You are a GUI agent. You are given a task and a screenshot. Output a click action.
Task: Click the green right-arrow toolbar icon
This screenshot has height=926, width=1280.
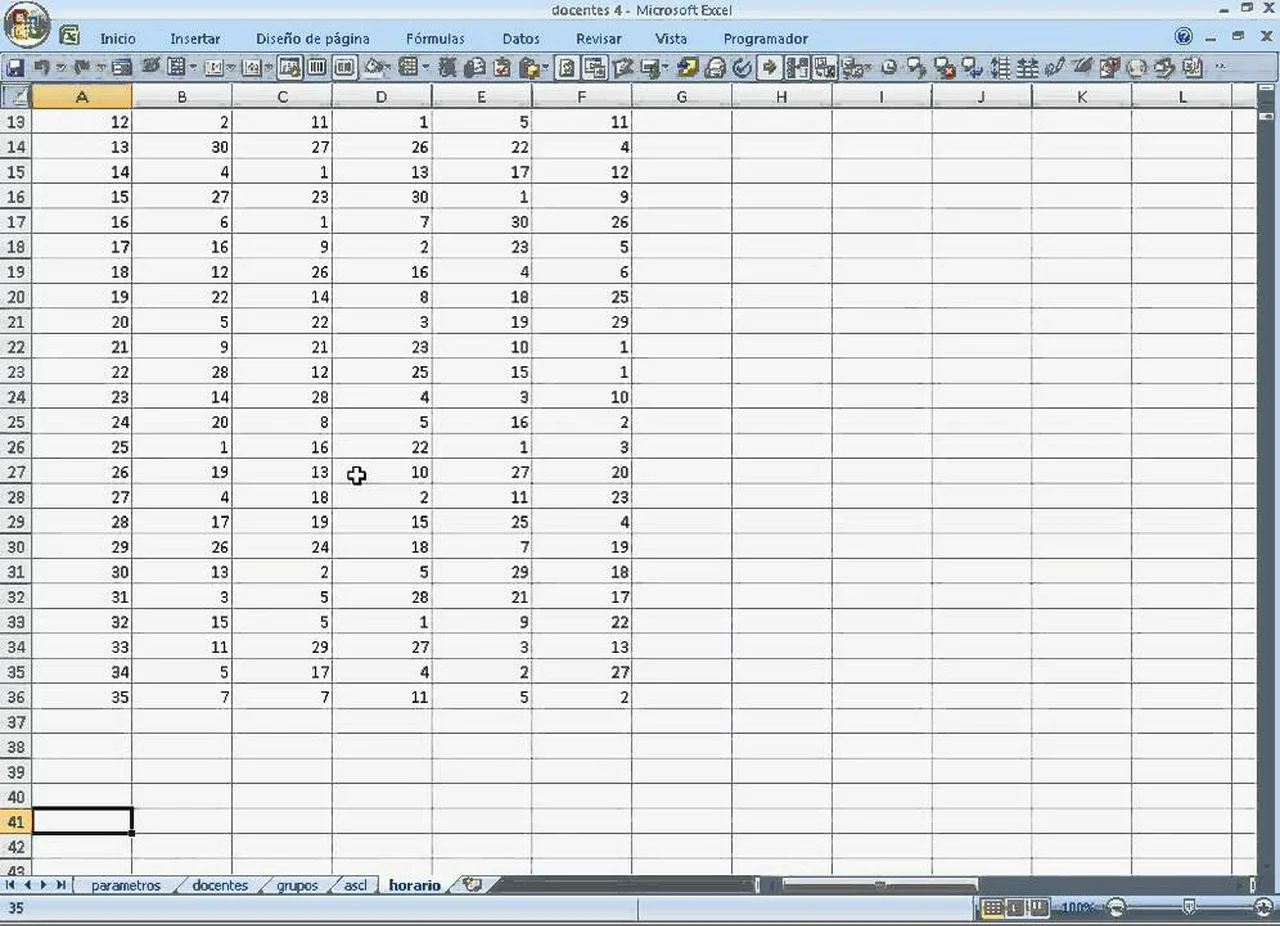(x=769, y=68)
